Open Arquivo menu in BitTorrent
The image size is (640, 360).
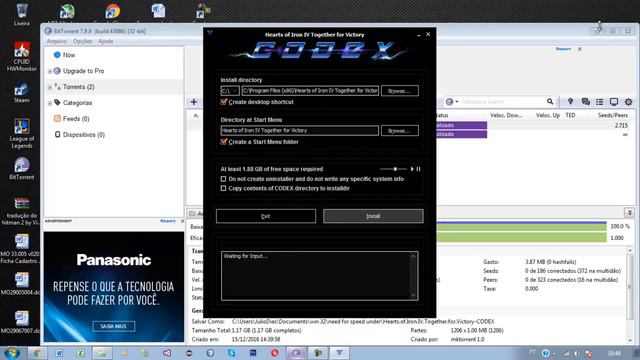point(56,41)
